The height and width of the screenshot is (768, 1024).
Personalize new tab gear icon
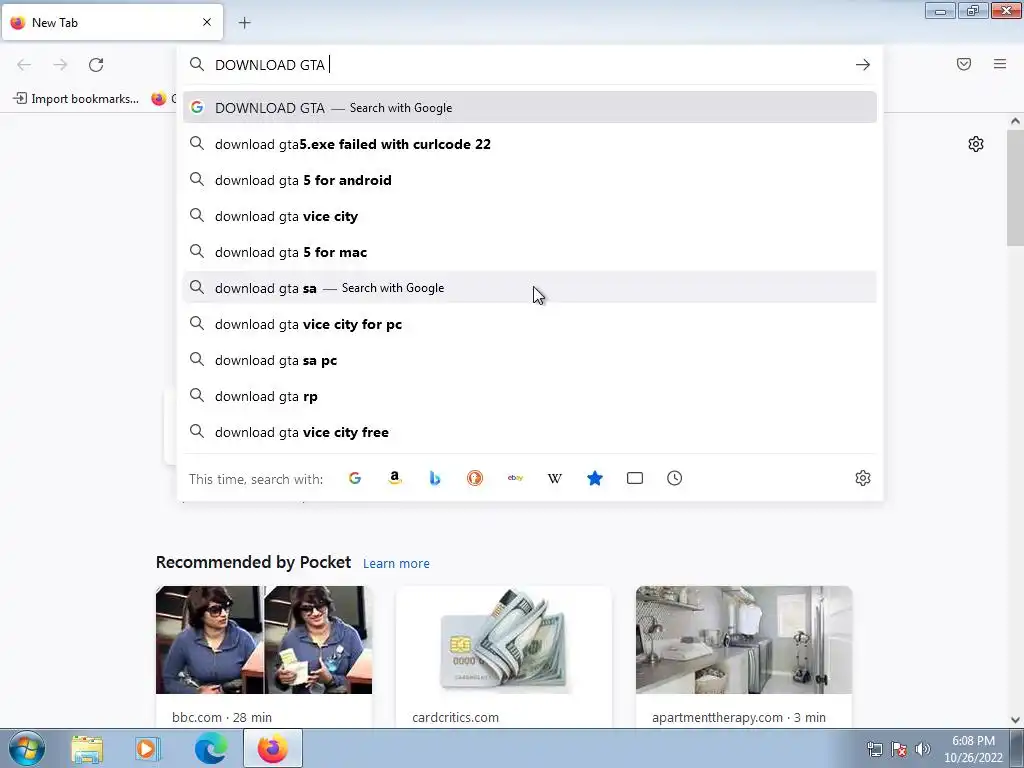coord(976,144)
